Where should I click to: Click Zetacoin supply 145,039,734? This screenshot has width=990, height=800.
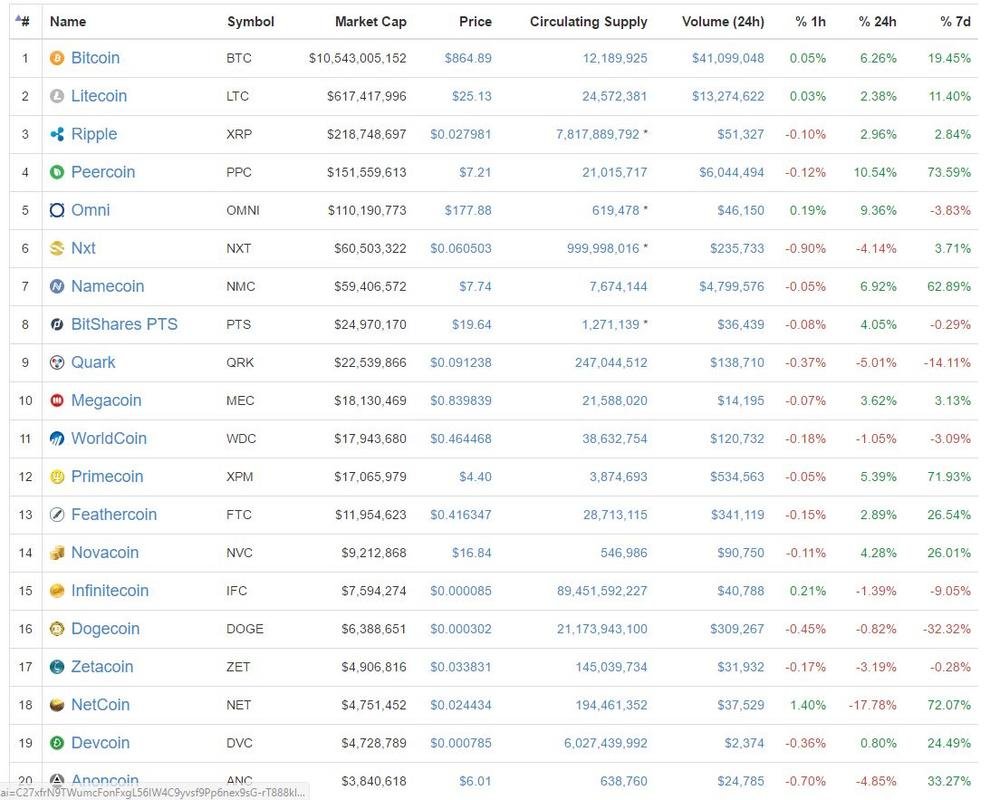[x=611, y=667]
